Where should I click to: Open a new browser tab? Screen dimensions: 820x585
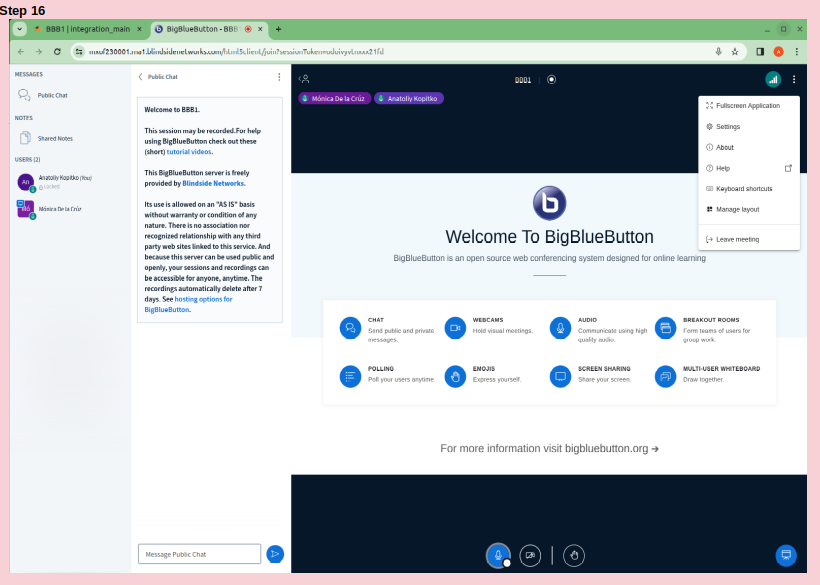tap(278, 29)
